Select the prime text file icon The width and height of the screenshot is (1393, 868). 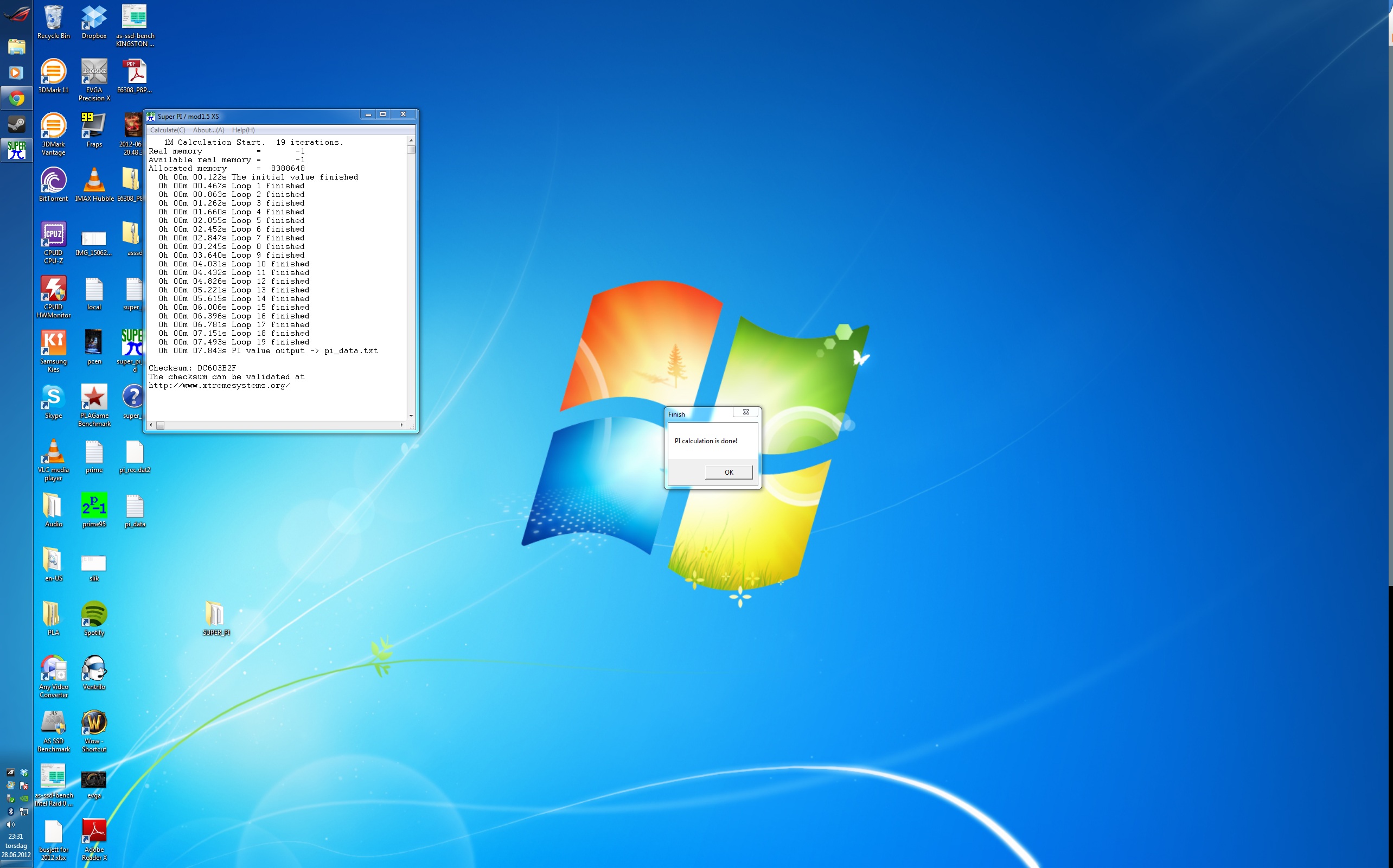tap(94, 456)
